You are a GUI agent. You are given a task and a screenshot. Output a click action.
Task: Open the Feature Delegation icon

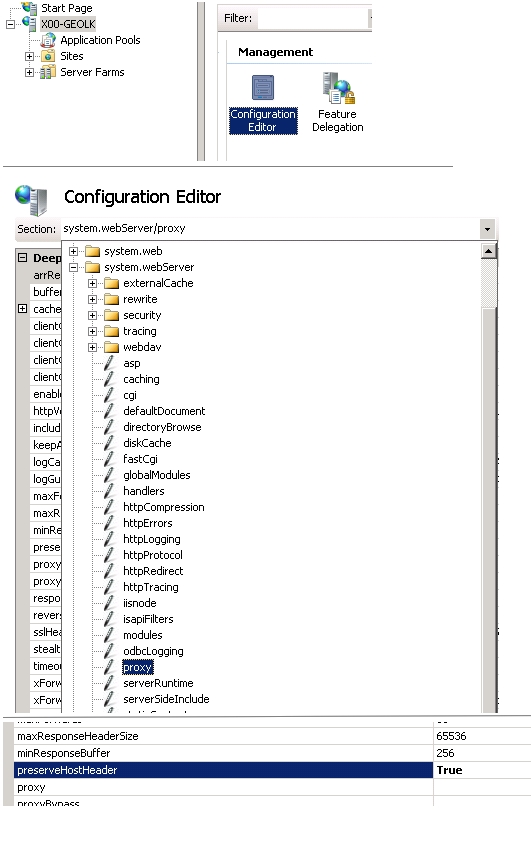click(338, 103)
